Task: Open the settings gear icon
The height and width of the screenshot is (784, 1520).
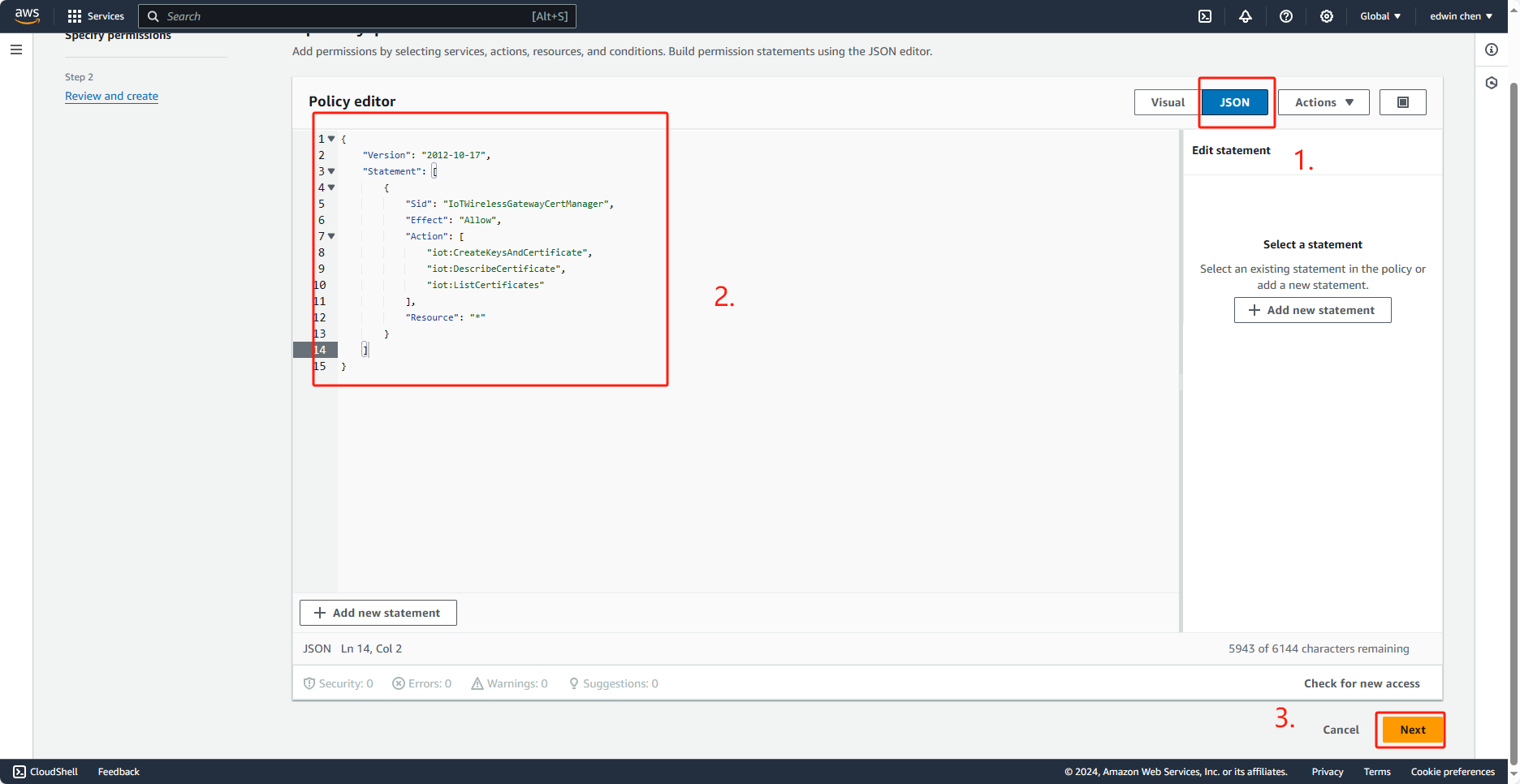Action: click(x=1327, y=16)
